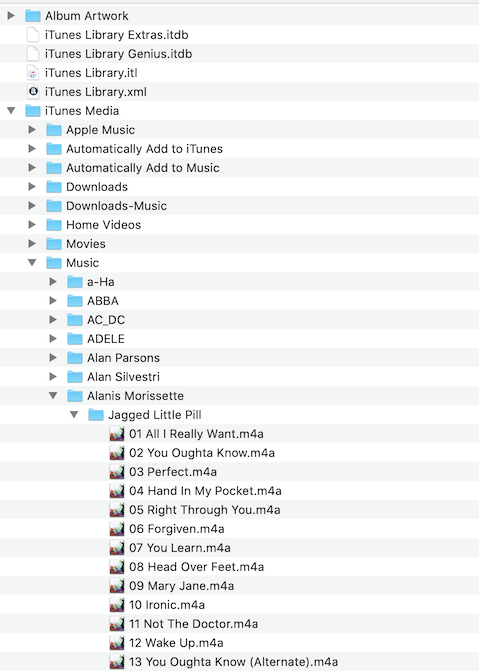Viewport: 479px width, 672px height.
Task: Click the Music folder icon
Action: [x=54, y=263]
